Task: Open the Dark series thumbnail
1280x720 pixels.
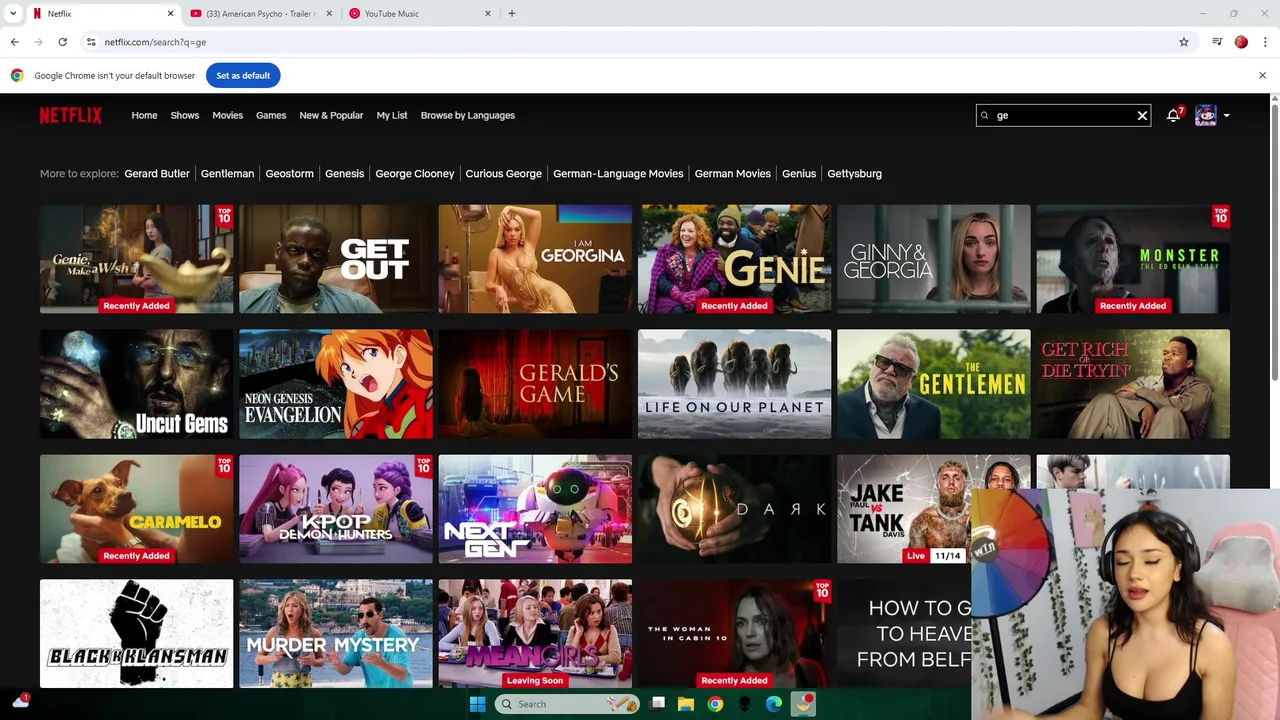Action: click(x=734, y=509)
